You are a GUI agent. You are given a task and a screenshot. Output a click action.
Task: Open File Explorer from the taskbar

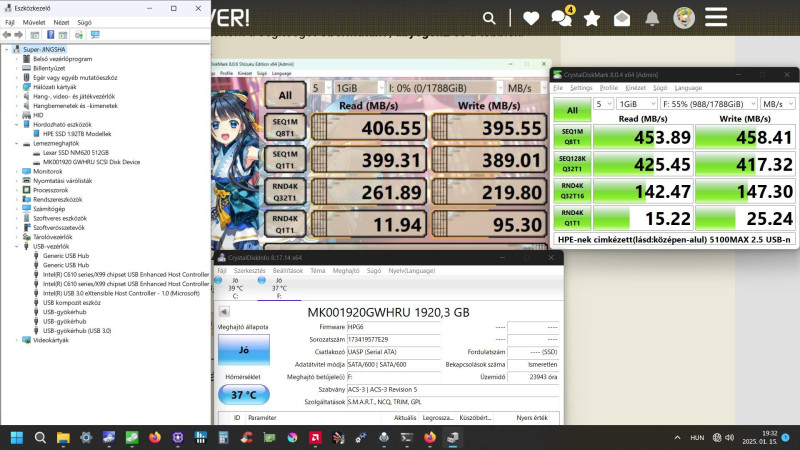point(63,438)
